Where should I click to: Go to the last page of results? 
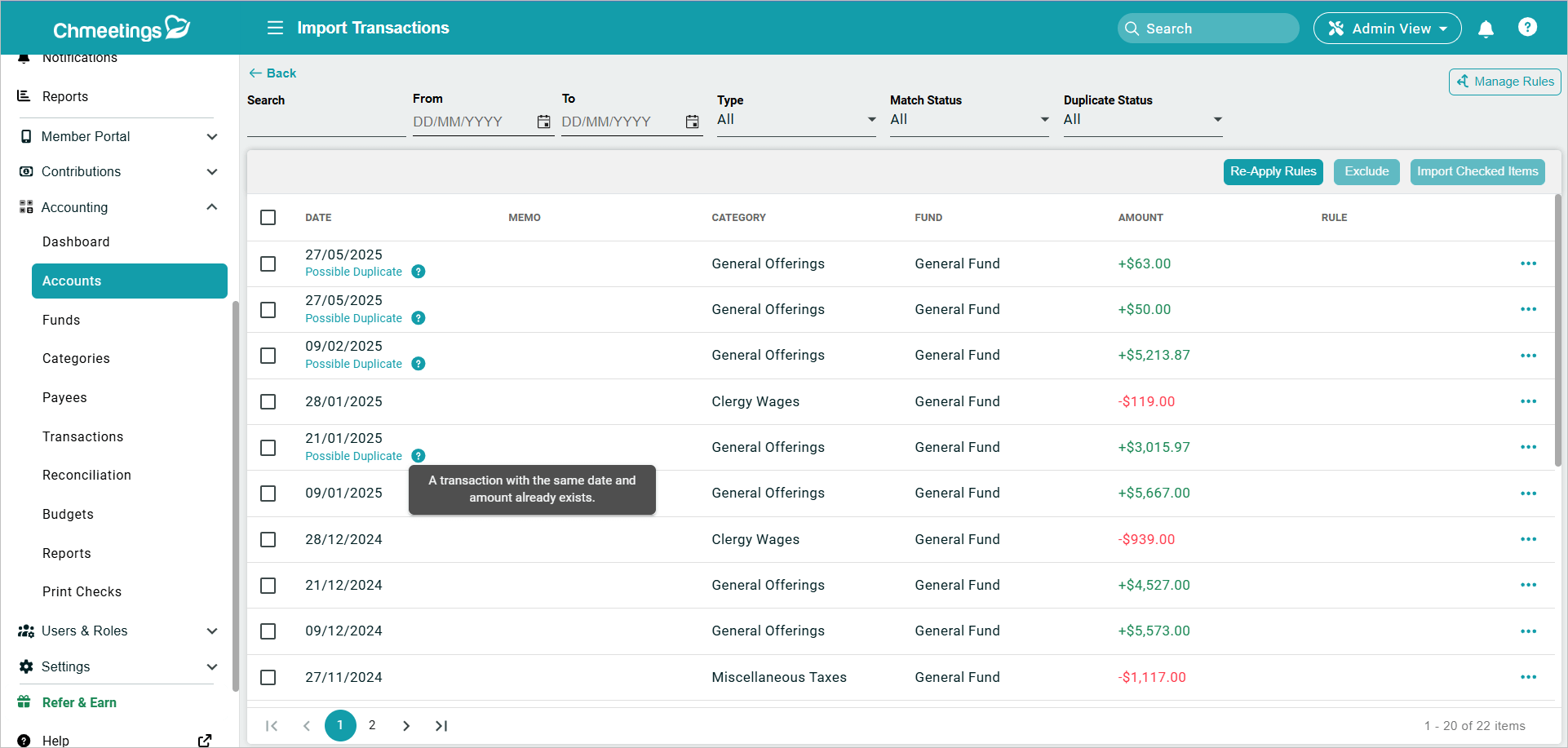pyautogui.click(x=441, y=726)
